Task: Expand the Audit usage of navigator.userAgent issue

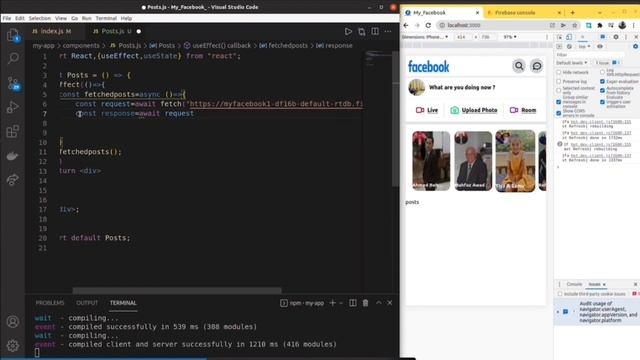Action: pyautogui.click(x=558, y=312)
